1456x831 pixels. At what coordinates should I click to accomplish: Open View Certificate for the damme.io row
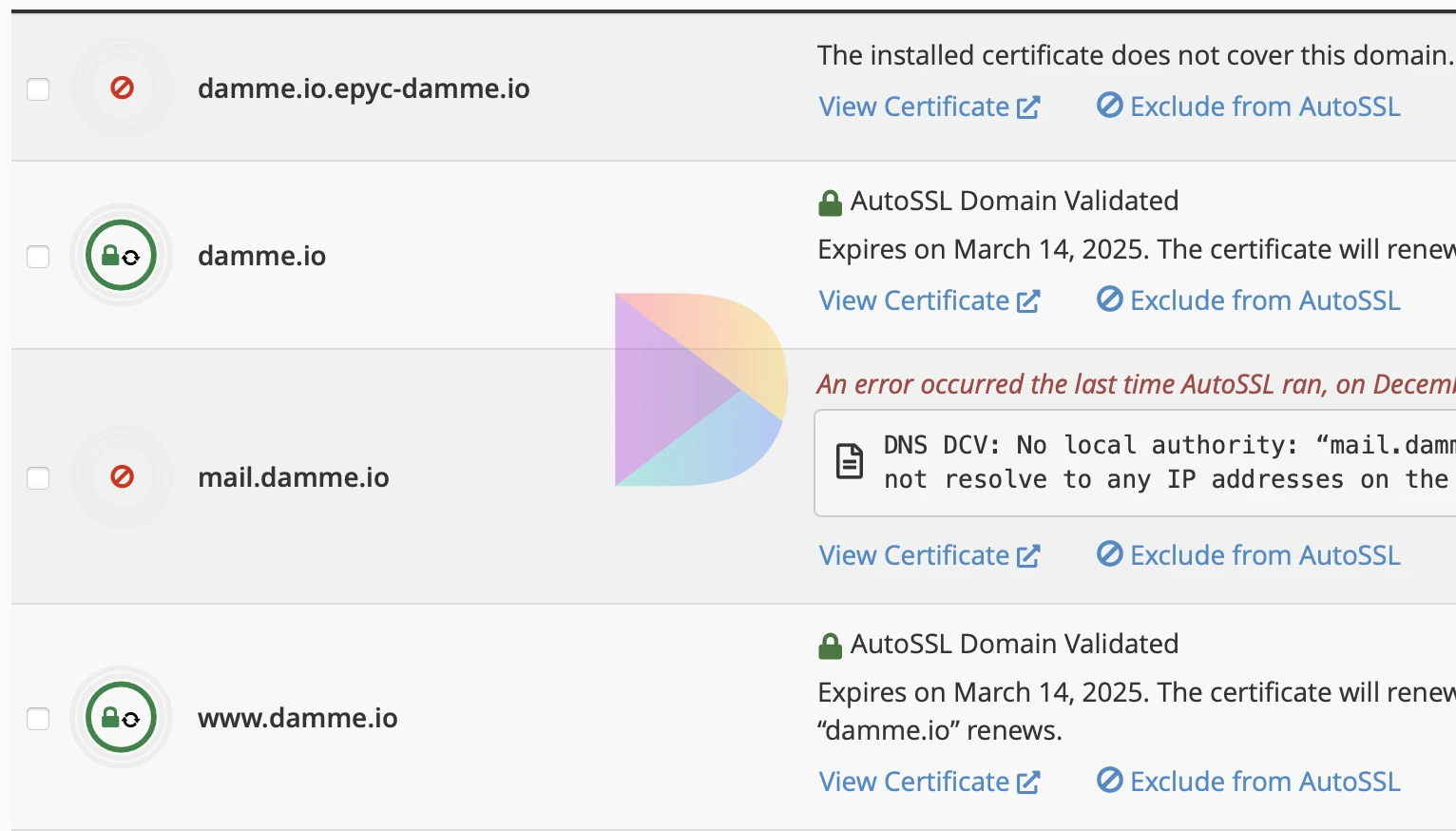pyautogui.click(x=929, y=300)
